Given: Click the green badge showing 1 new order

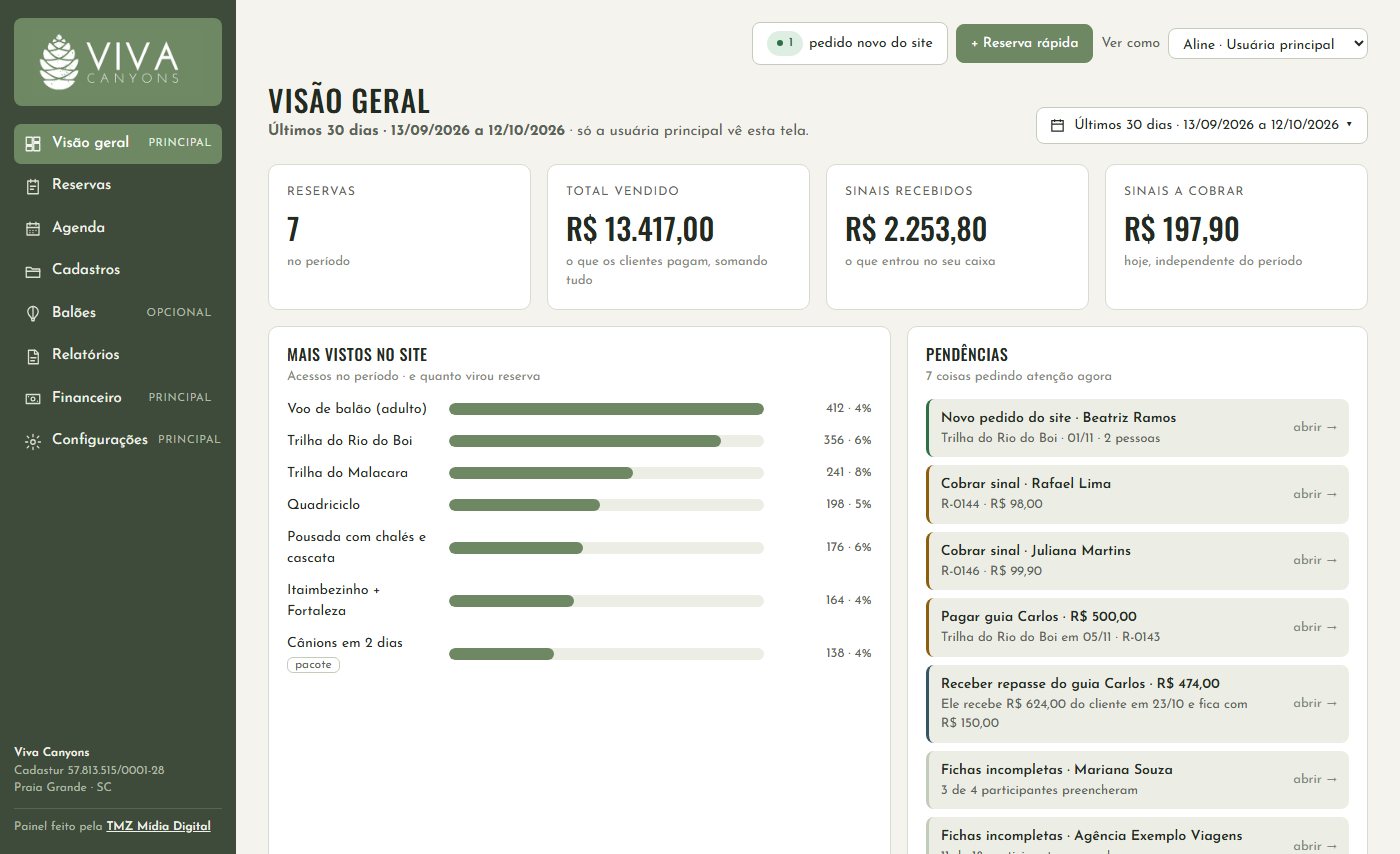Looking at the screenshot, I should tap(785, 43).
